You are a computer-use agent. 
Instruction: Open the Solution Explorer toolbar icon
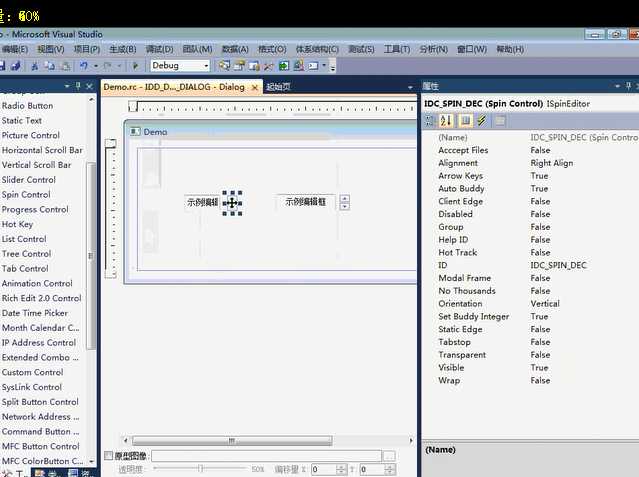224,66
